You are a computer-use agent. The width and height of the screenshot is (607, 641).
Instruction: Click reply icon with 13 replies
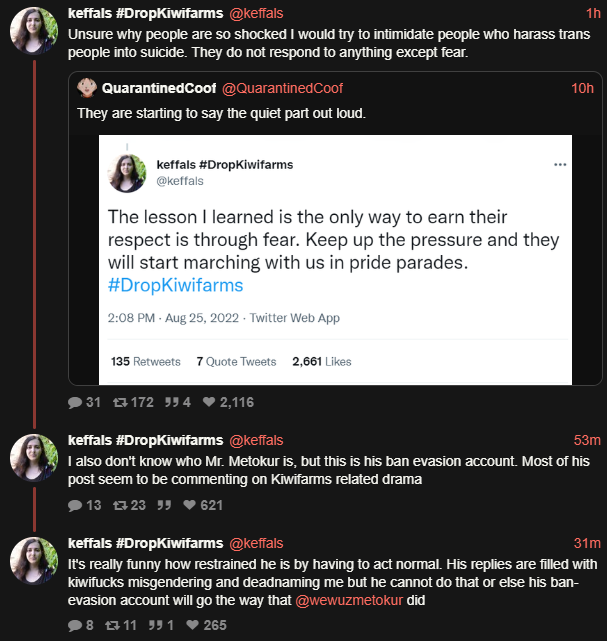pos(75,506)
